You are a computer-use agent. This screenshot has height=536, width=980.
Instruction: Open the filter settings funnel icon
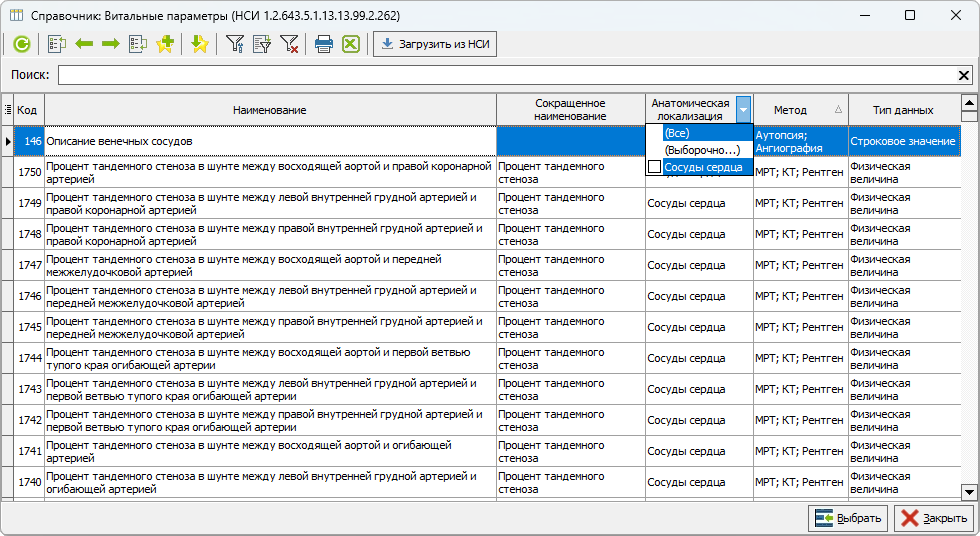235,44
